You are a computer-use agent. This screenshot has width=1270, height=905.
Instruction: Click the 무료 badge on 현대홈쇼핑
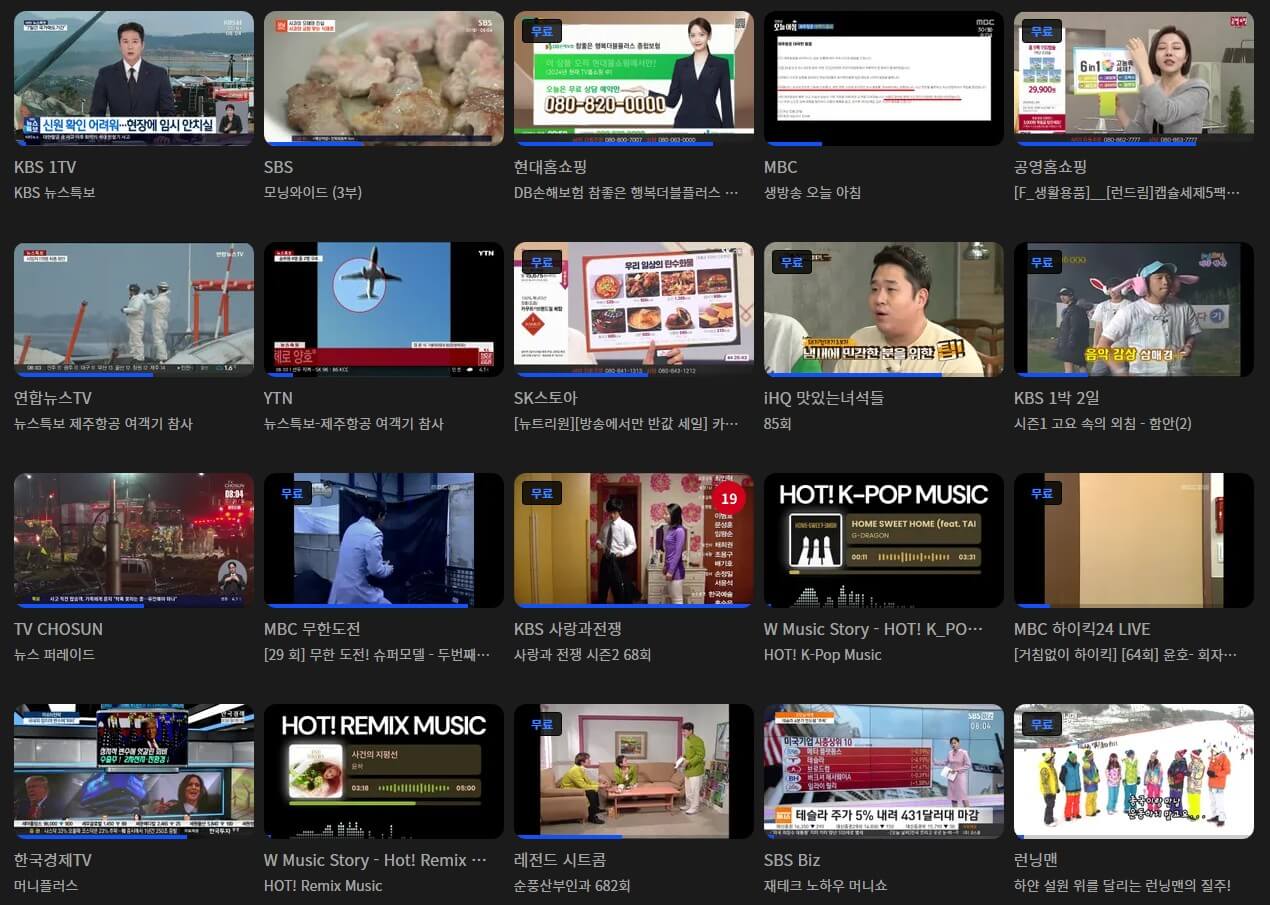[x=541, y=31]
